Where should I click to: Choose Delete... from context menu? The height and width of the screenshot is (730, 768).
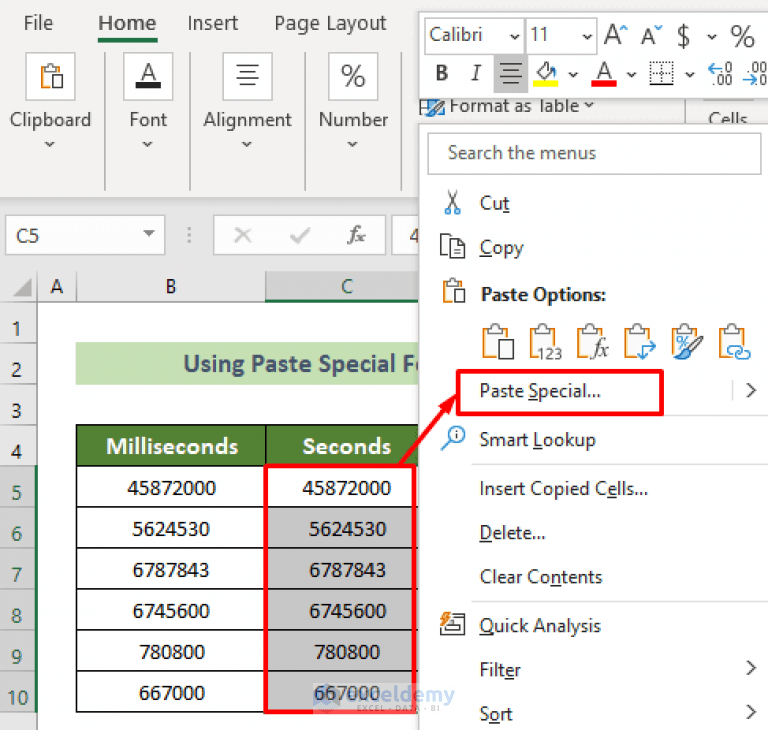(512, 533)
